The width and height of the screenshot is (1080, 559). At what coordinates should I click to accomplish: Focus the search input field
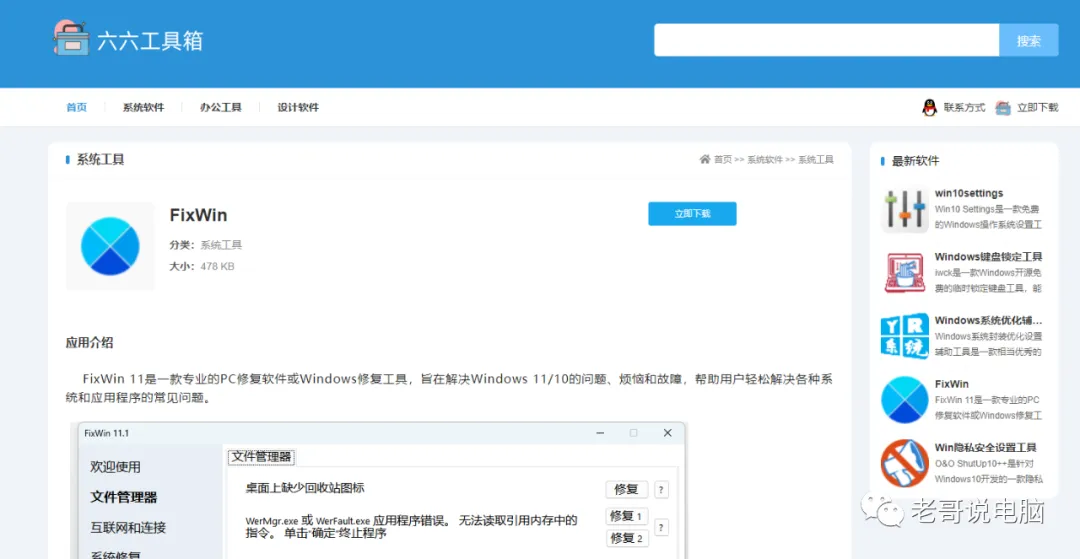[x=827, y=40]
